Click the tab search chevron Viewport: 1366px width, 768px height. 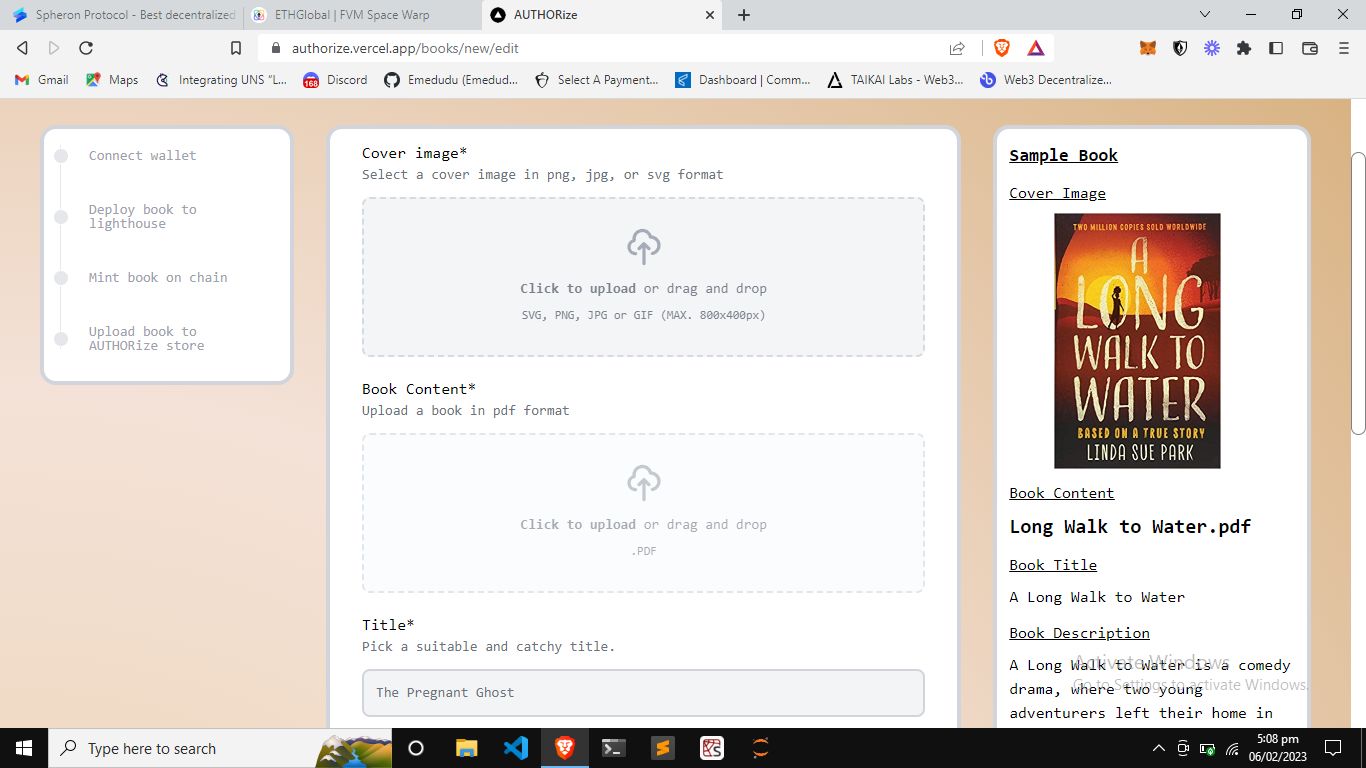point(1205,15)
